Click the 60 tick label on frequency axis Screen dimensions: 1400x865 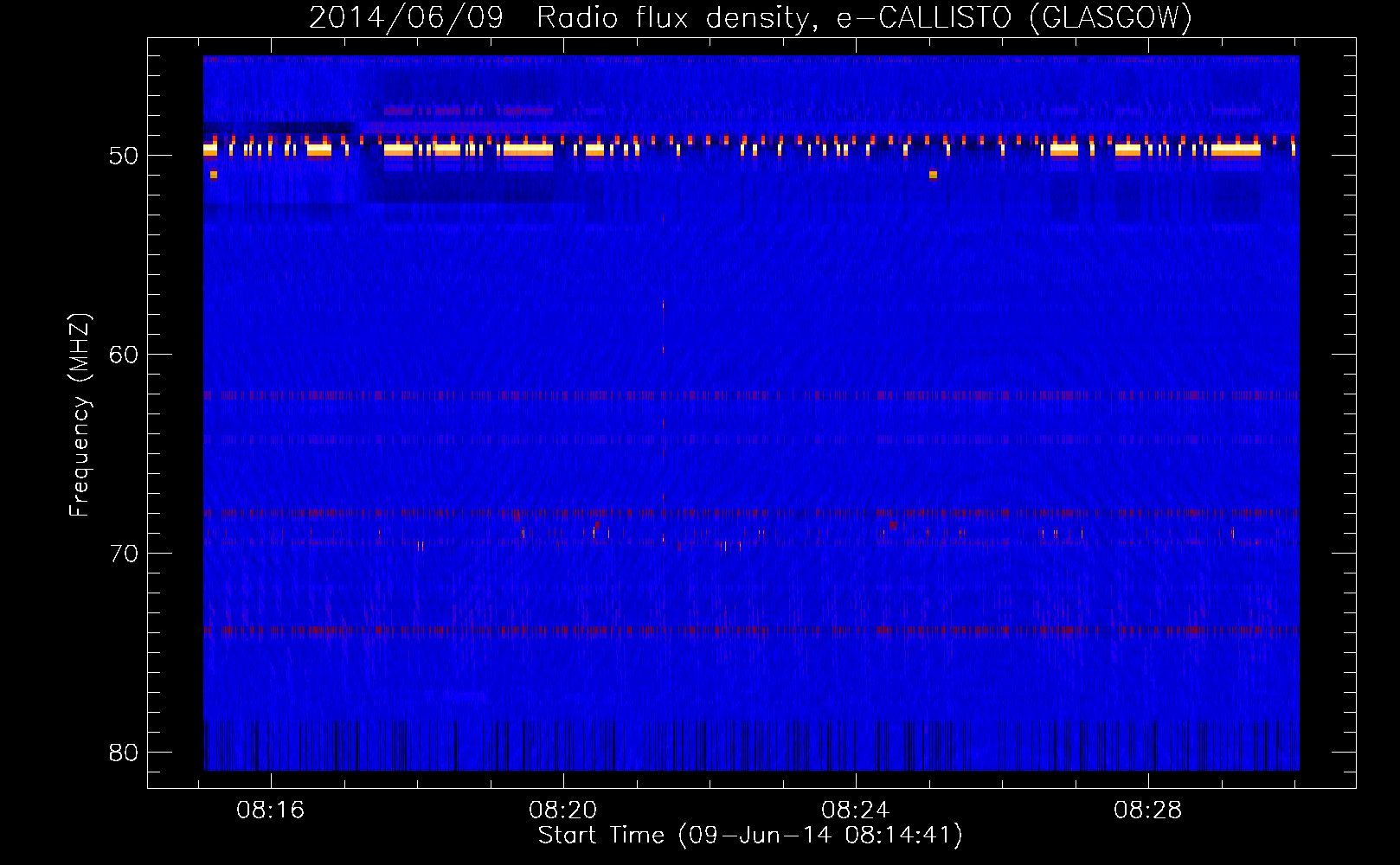coord(124,355)
